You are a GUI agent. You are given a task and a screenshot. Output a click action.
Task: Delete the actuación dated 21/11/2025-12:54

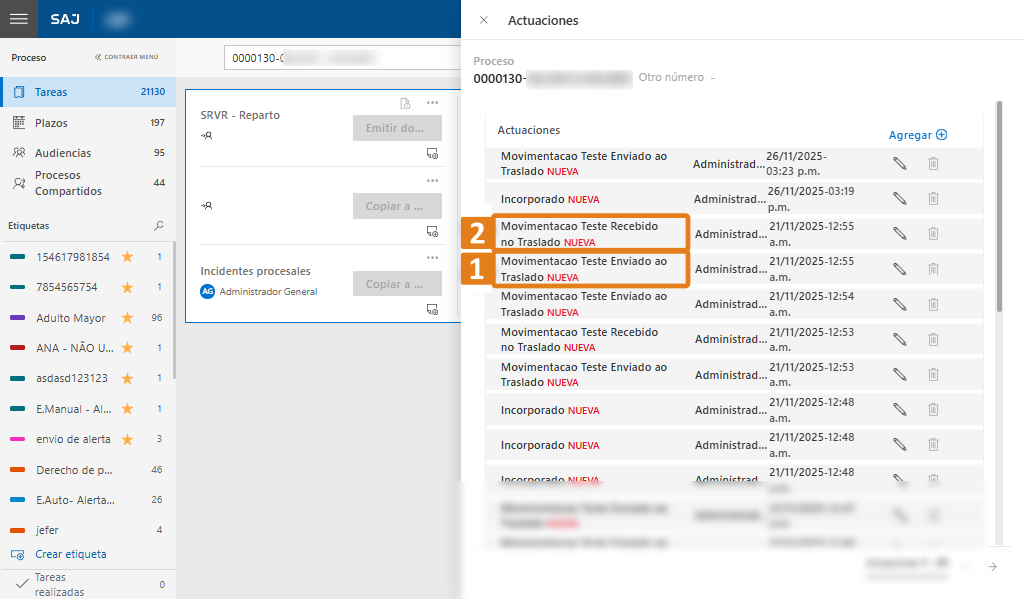pos(932,303)
